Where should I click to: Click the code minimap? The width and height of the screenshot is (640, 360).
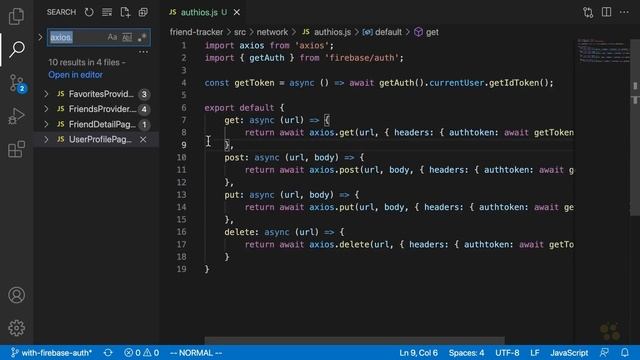tap(603, 51)
